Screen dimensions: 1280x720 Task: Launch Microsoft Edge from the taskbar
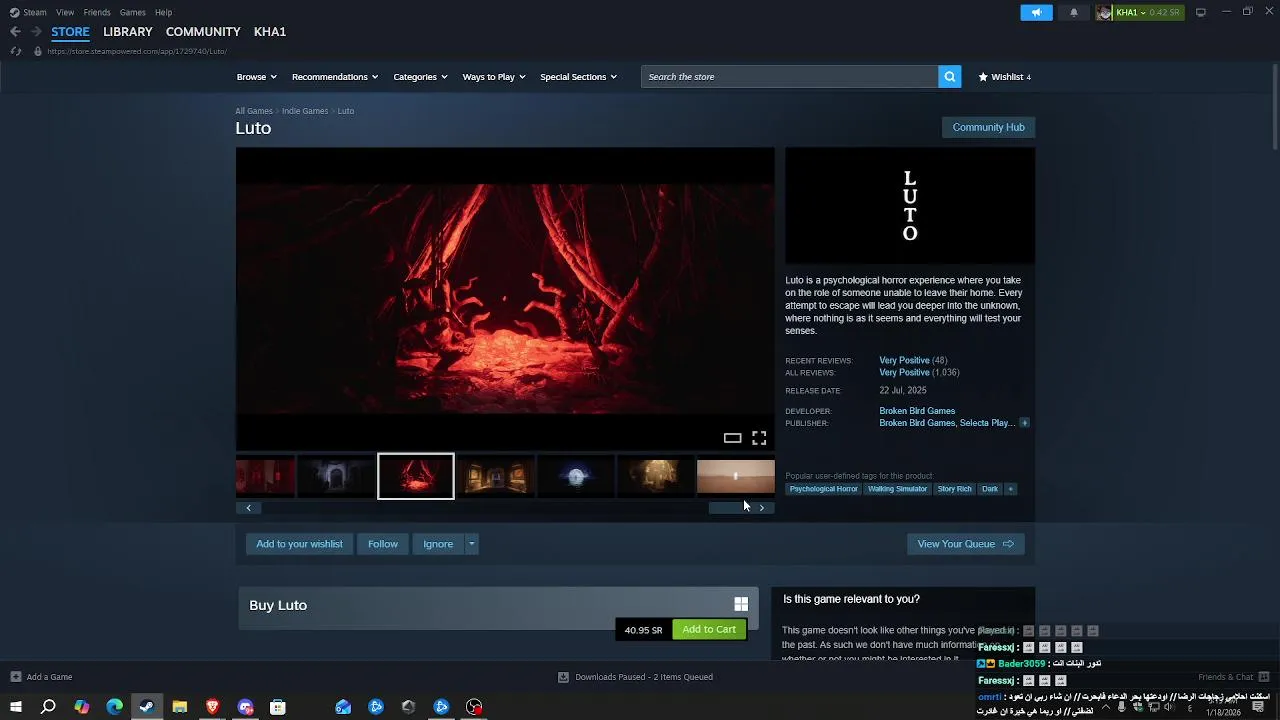pyautogui.click(x=114, y=707)
